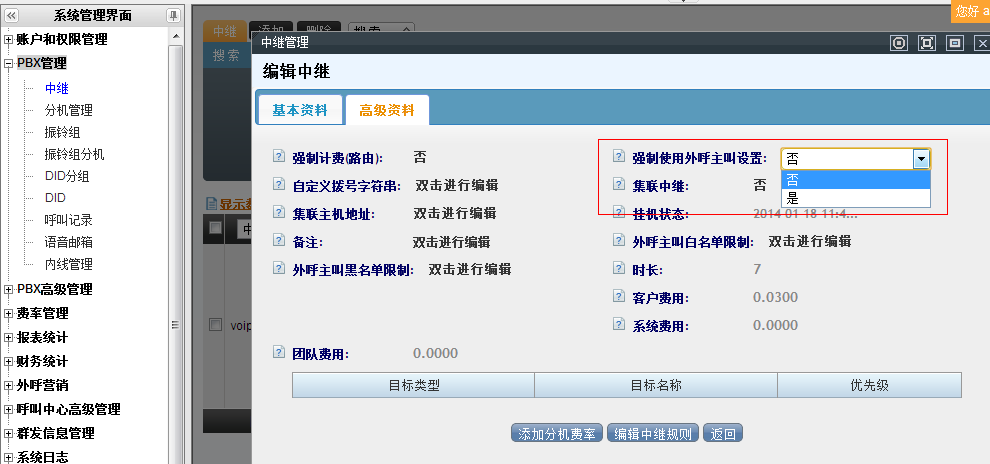
Task: Open 分机管理 in the PBX tree
Action: point(68,110)
